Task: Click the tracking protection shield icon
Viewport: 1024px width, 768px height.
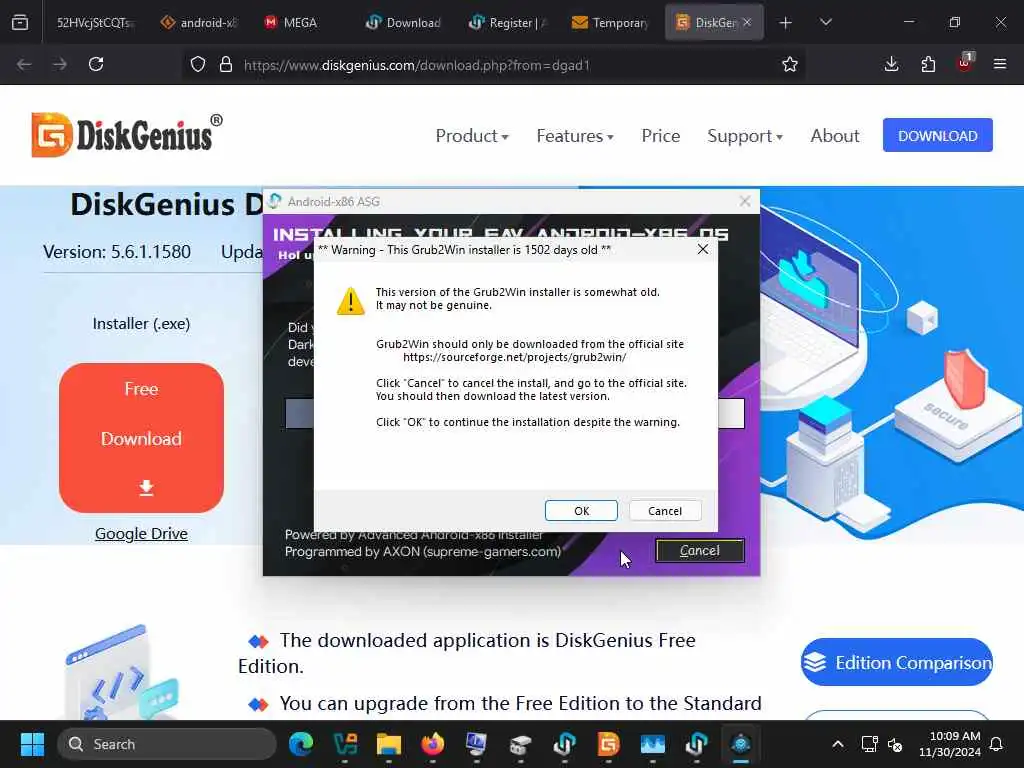Action: 198,65
